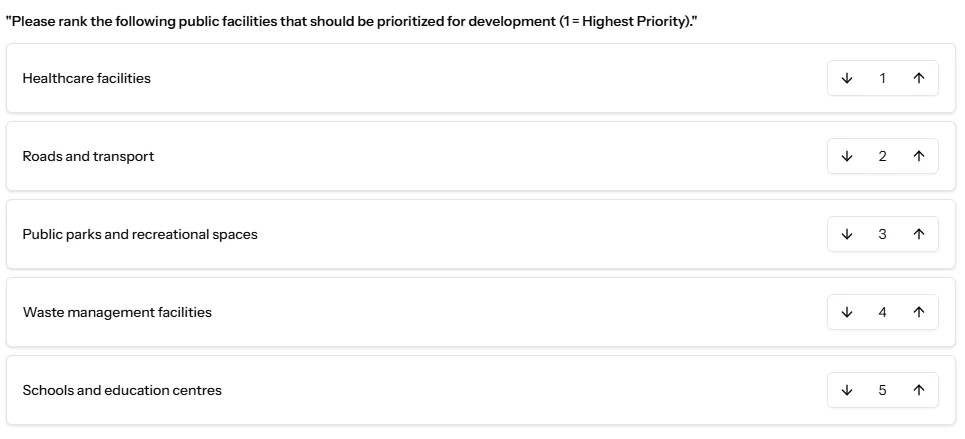Raise rank of Public parks and recreational spaces

(x=918, y=234)
